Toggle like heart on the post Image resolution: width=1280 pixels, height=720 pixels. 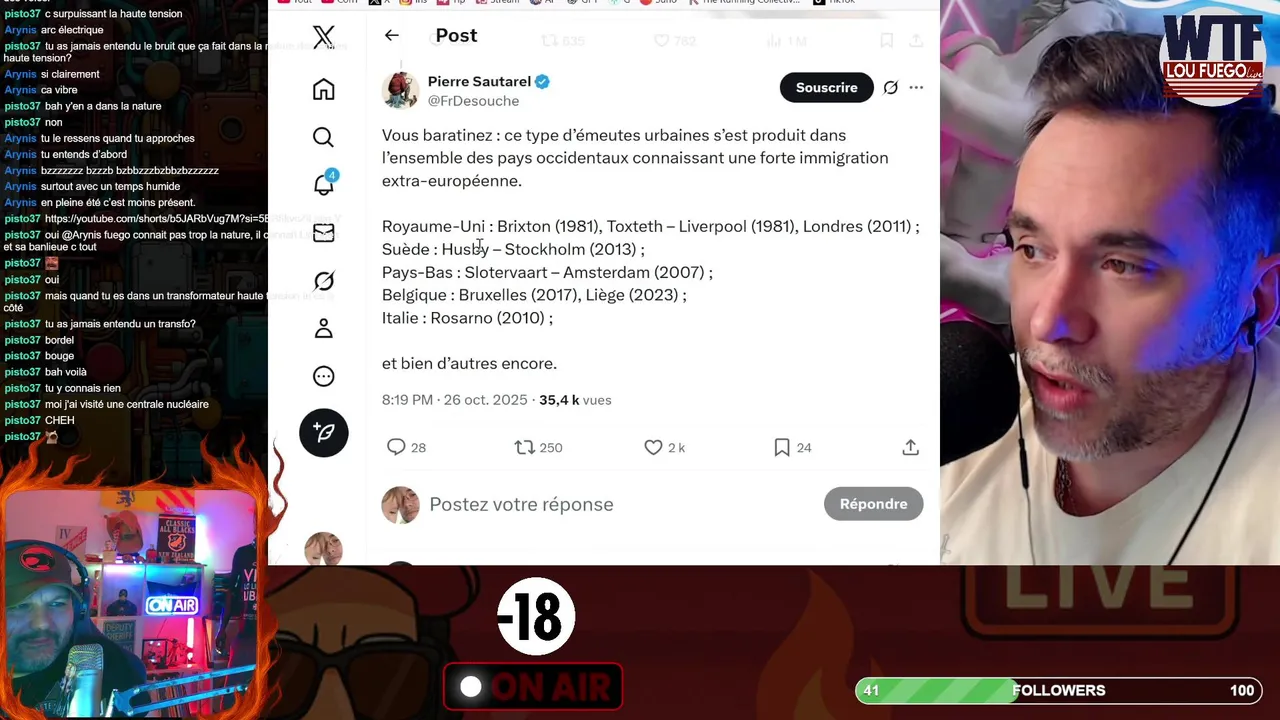pyautogui.click(x=653, y=448)
